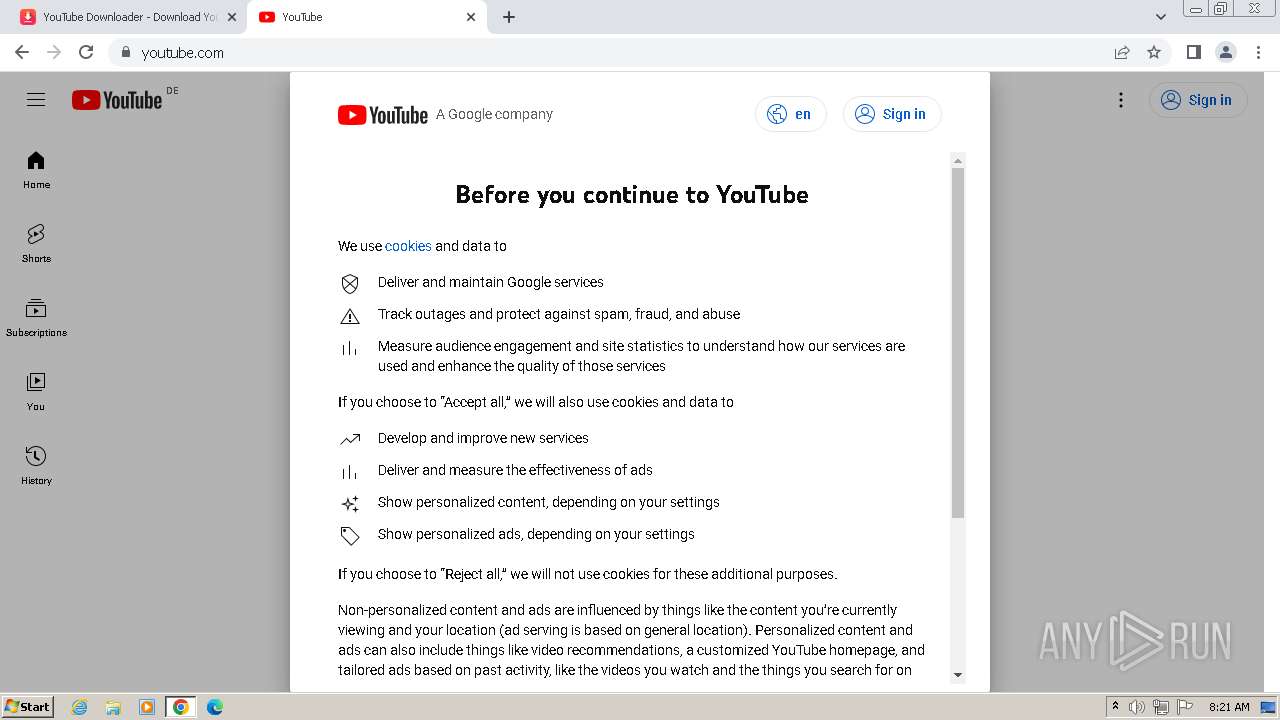Click the clock showing 8:21 AM
Image resolution: width=1280 pixels, height=720 pixels.
click(x=1229, y=707)
